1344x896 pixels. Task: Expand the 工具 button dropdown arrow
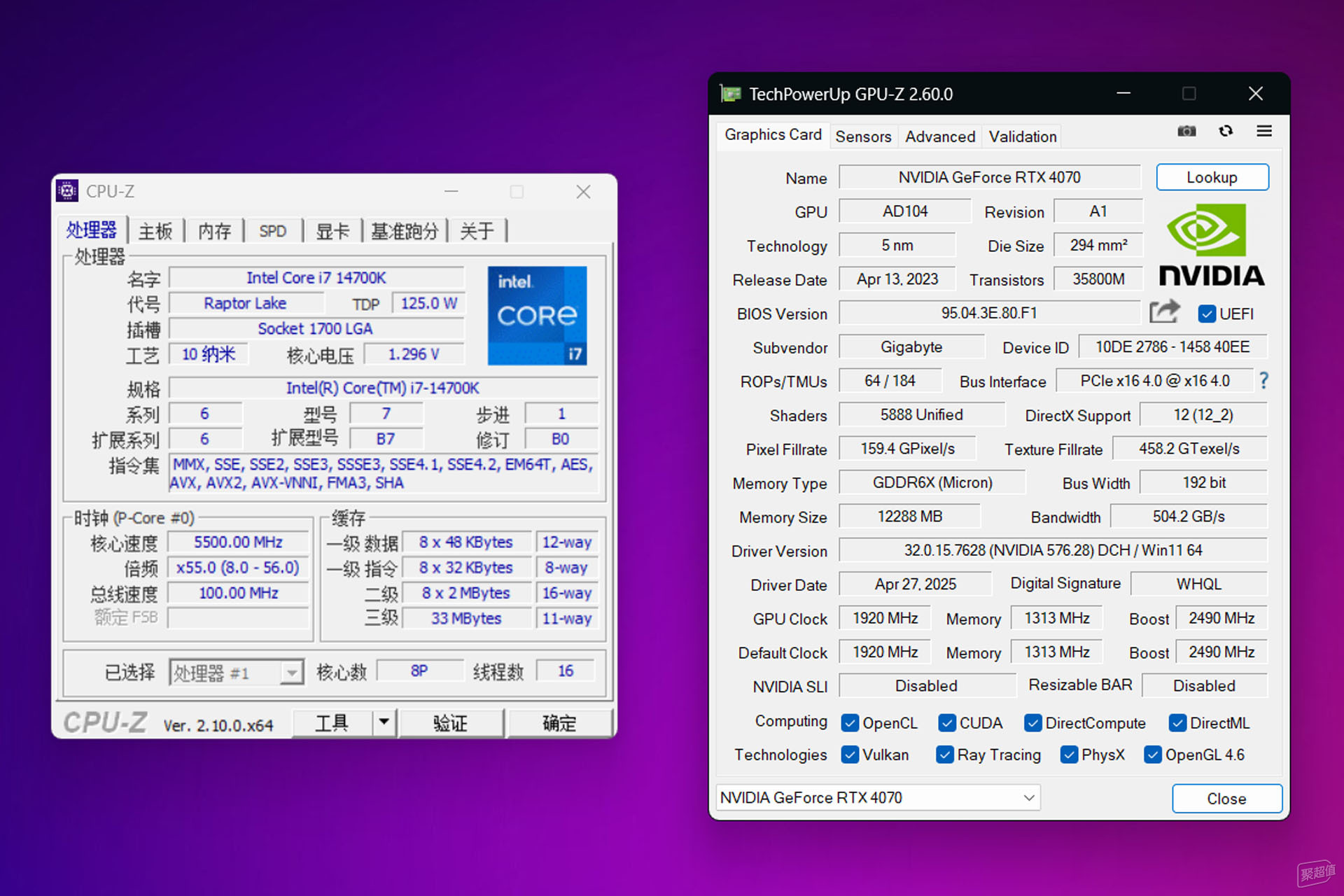(384, 722)
